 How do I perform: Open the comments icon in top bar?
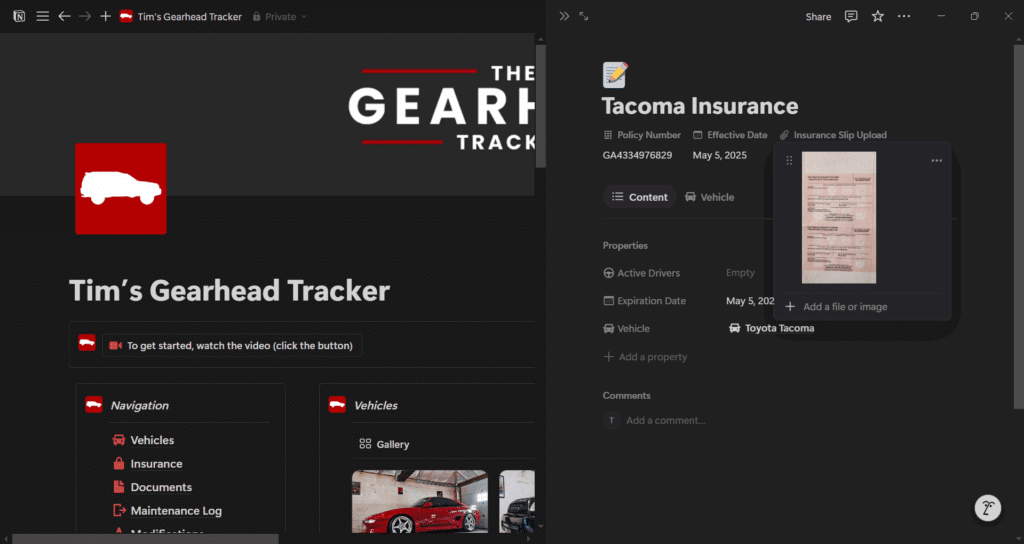click(x=851, y=16)
